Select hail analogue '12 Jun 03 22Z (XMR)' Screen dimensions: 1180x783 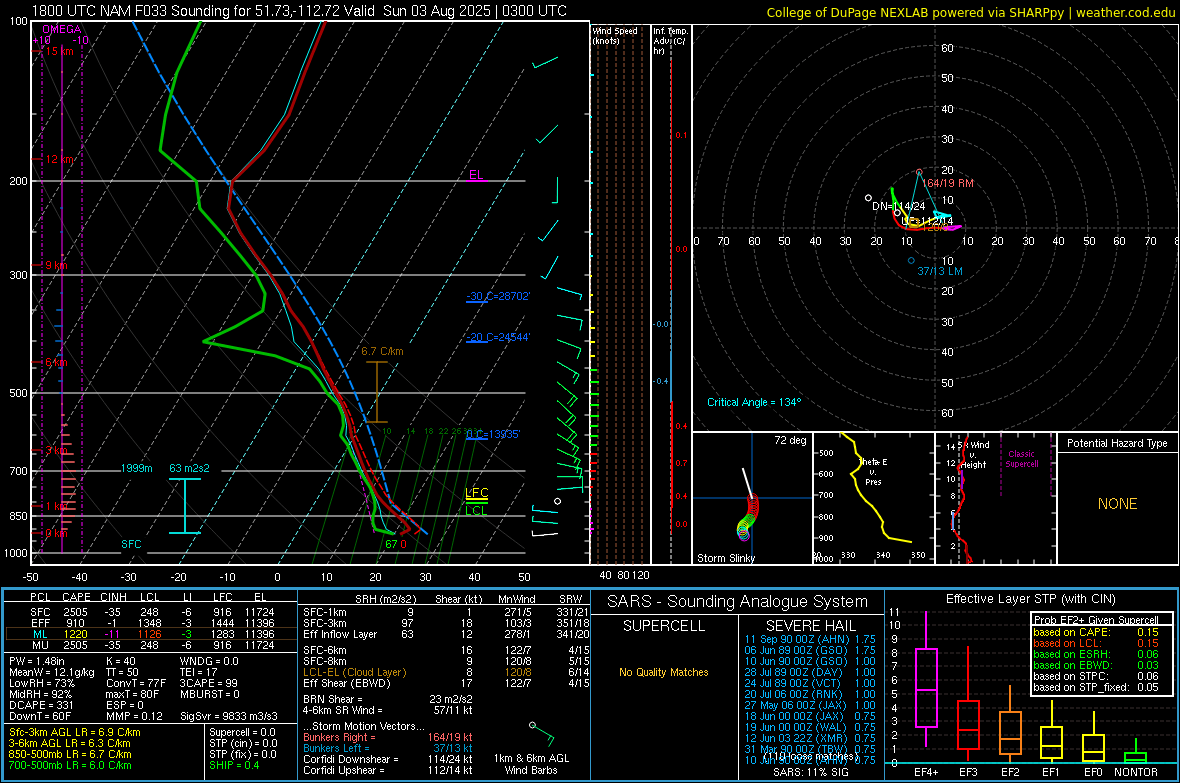tap(810, 739)
